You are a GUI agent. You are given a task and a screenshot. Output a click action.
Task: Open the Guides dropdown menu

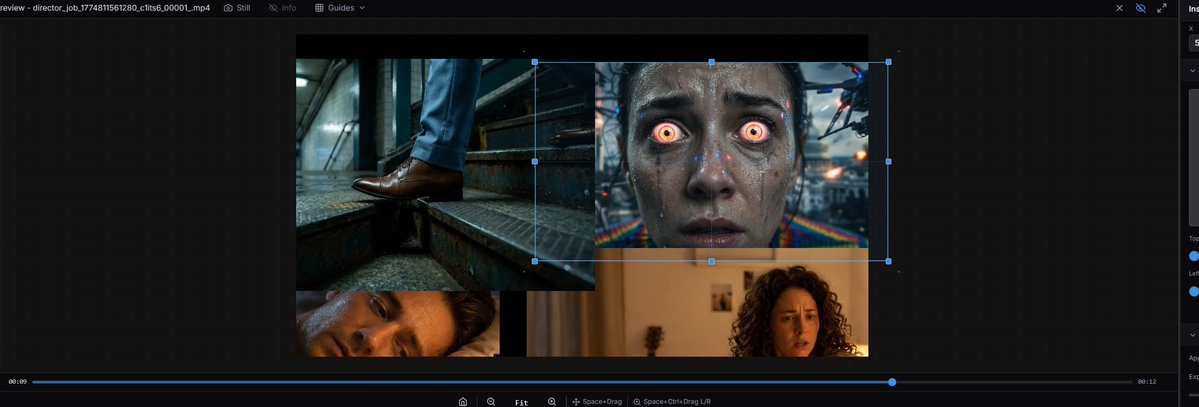[340, 8]
